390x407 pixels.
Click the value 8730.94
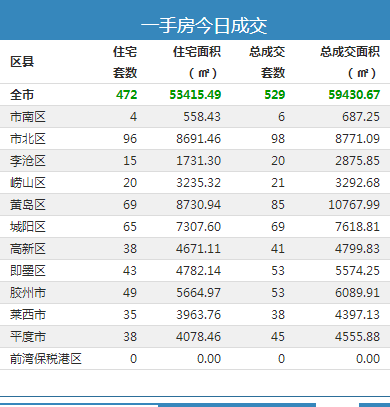point(199,205)
